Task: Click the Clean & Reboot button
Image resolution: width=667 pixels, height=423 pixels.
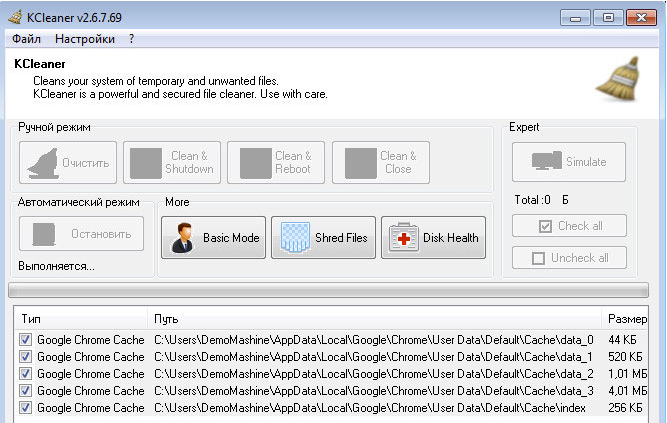Action: (275, 162)
